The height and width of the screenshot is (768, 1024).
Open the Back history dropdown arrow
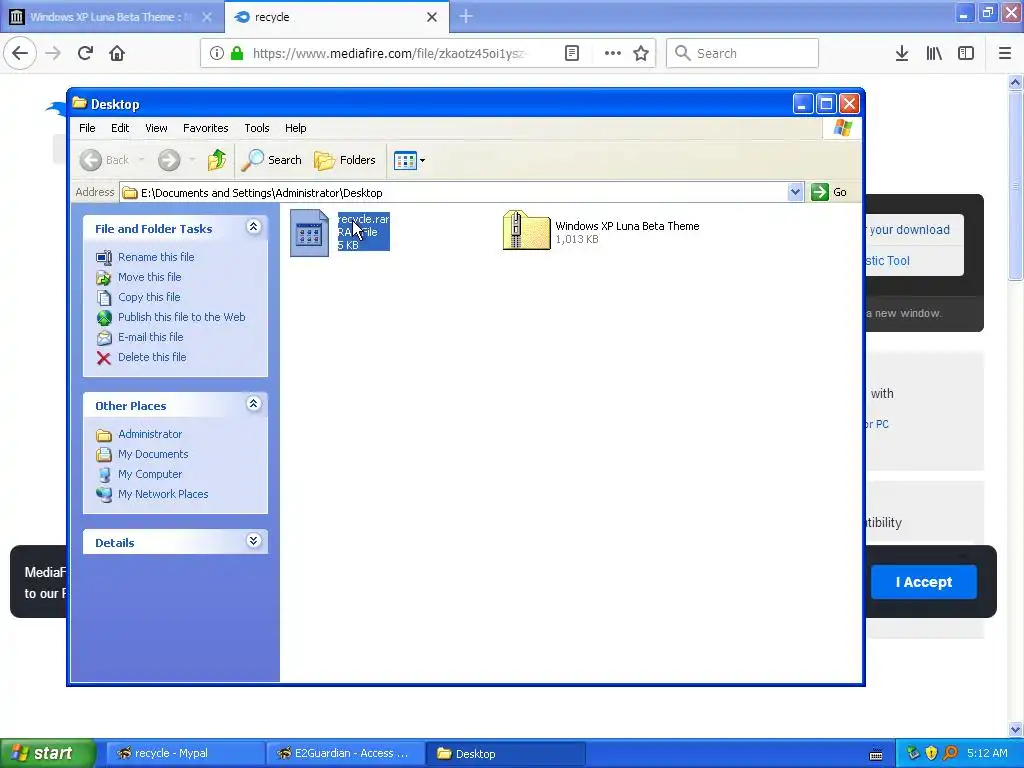click(x=142, y=160)
